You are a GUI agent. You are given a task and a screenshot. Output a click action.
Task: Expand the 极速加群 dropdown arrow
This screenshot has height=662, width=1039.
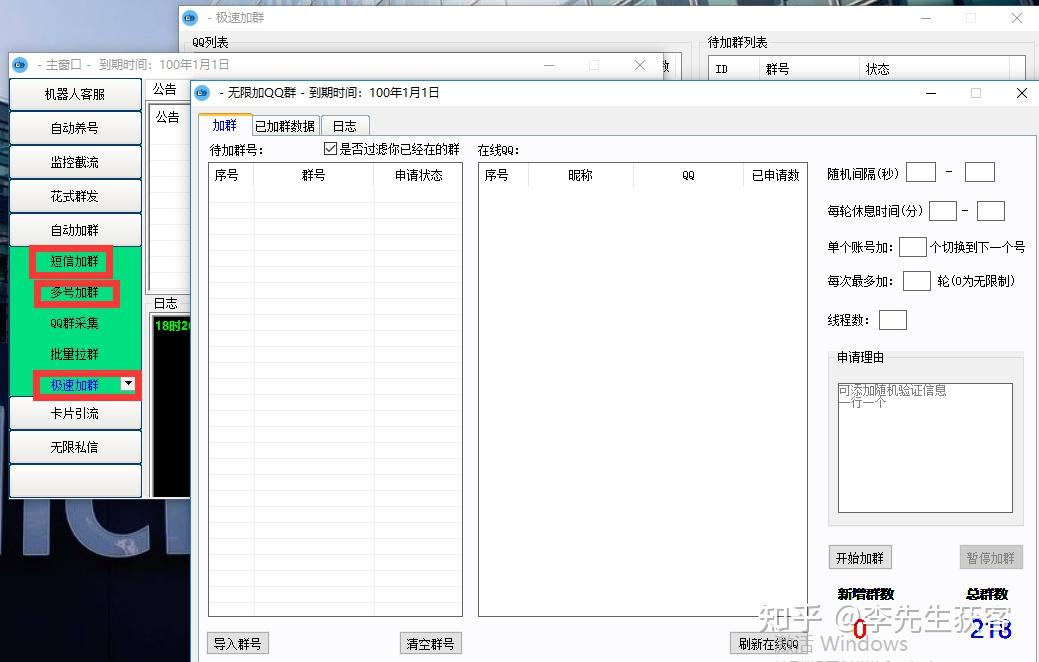[x=128, y=383]
